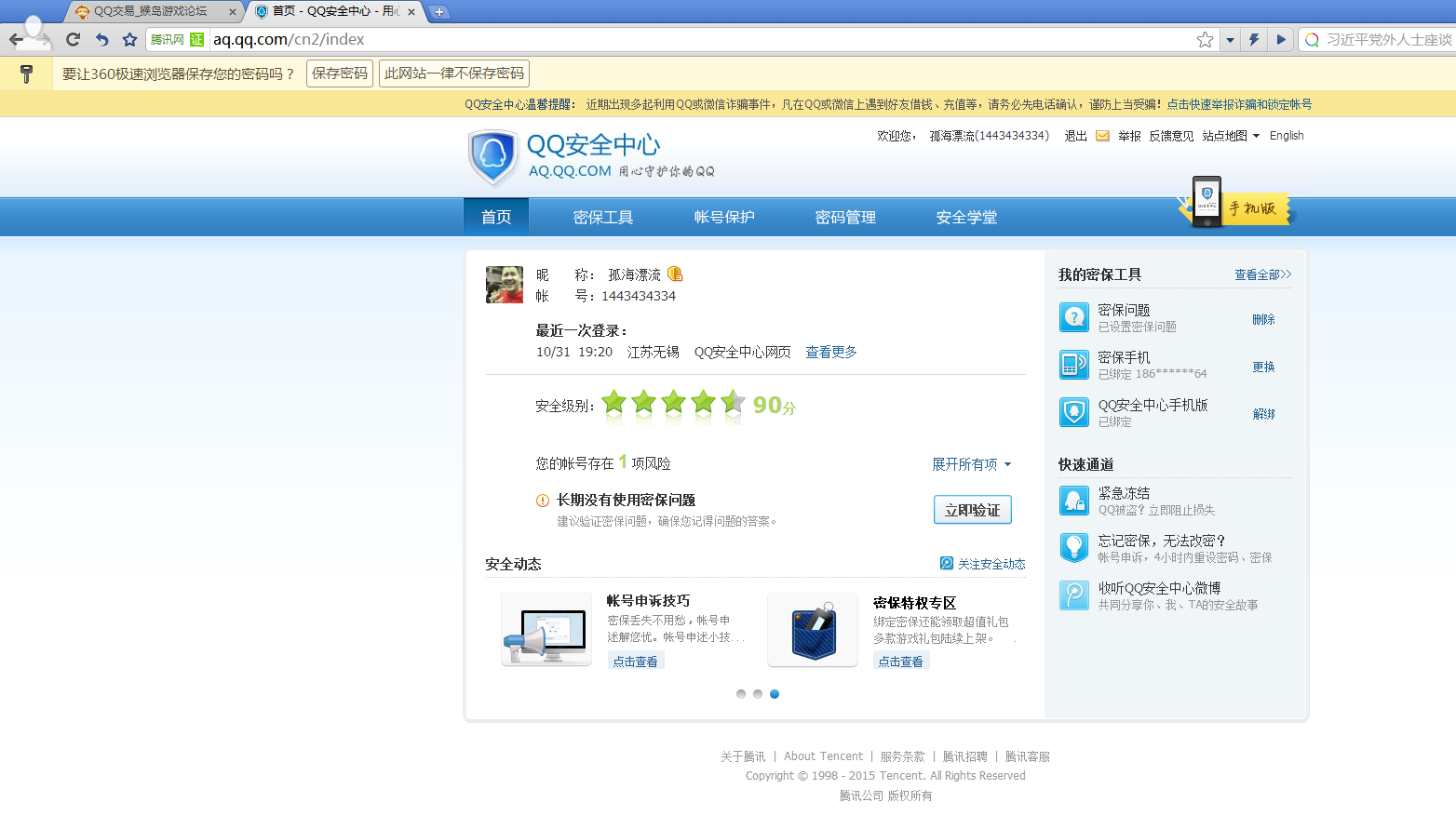Switch to 首页 navigation tab
This screenshot has height=829, width=1456.
[496, 217]
